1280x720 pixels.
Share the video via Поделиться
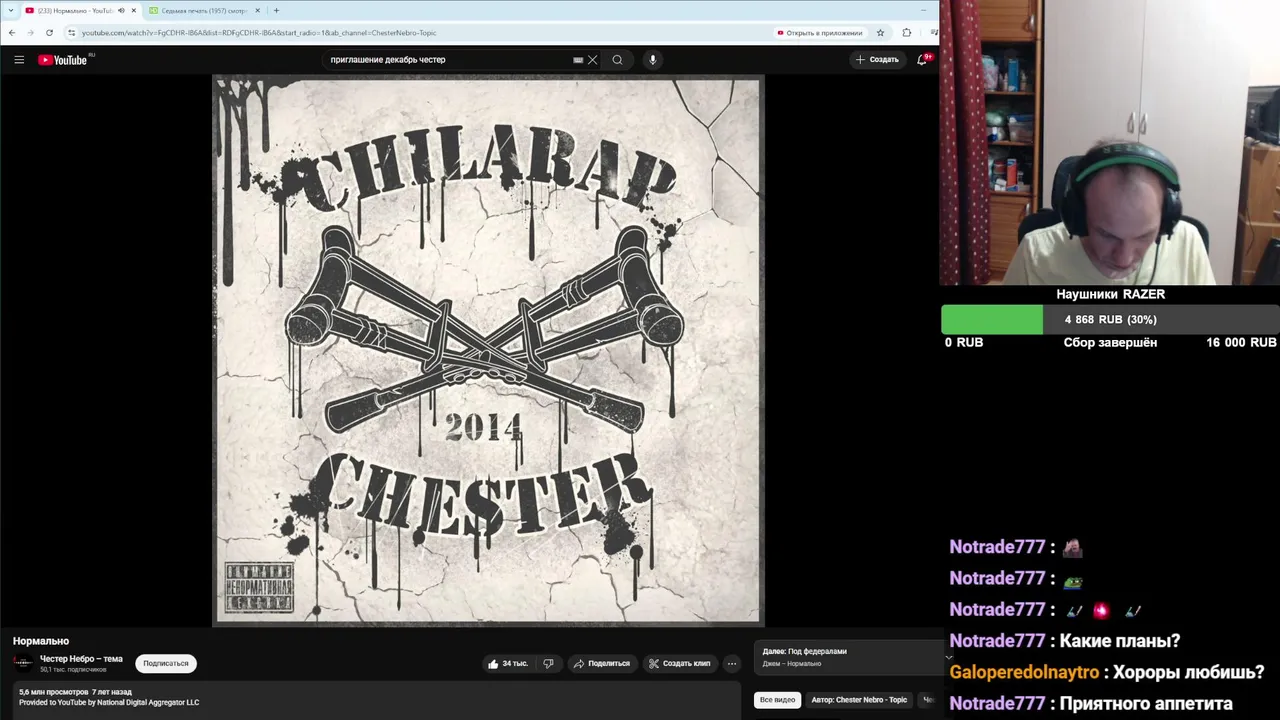[601, 663]
